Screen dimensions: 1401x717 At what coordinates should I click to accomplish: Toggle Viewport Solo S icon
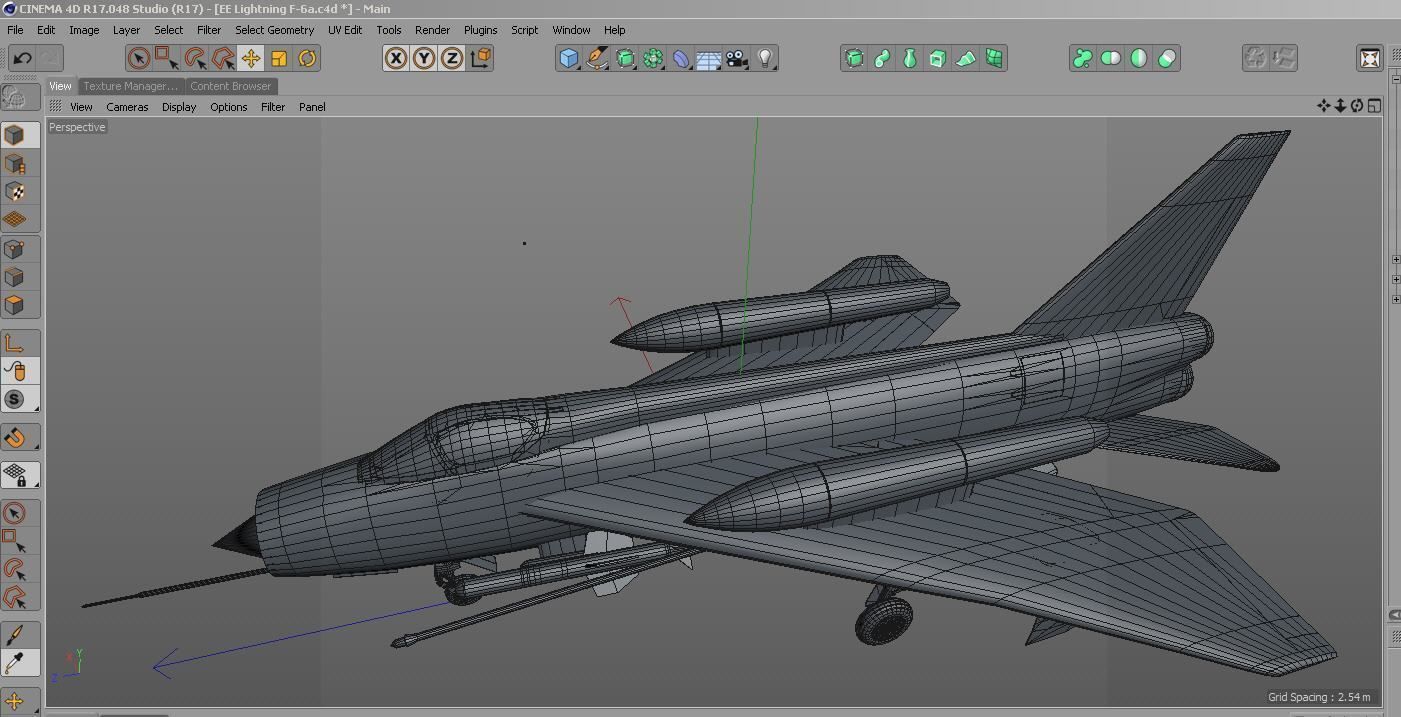tap(15, 399)
